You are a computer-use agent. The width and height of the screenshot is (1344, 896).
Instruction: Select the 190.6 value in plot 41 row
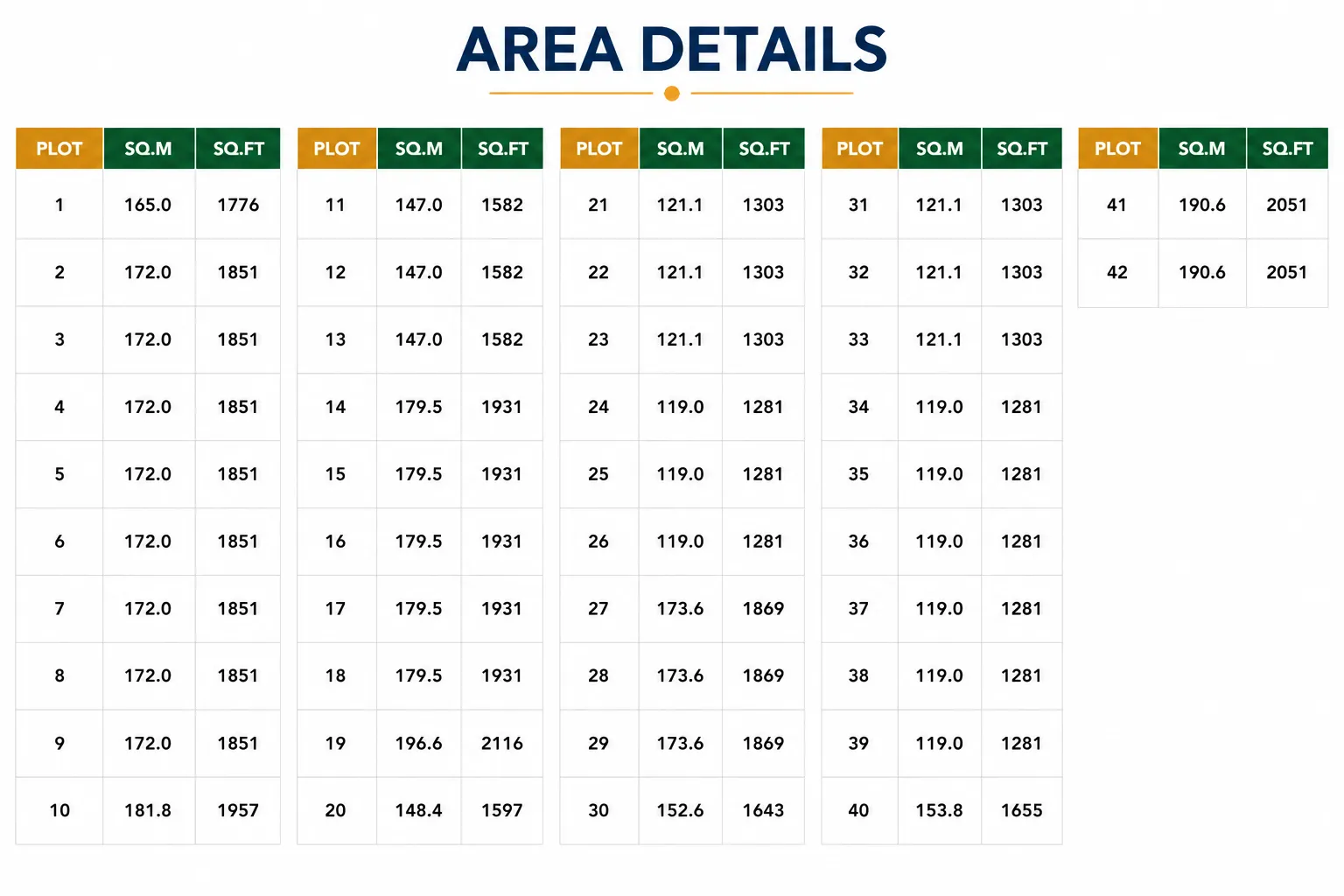pyautogui.click(x=1202, y=205)
